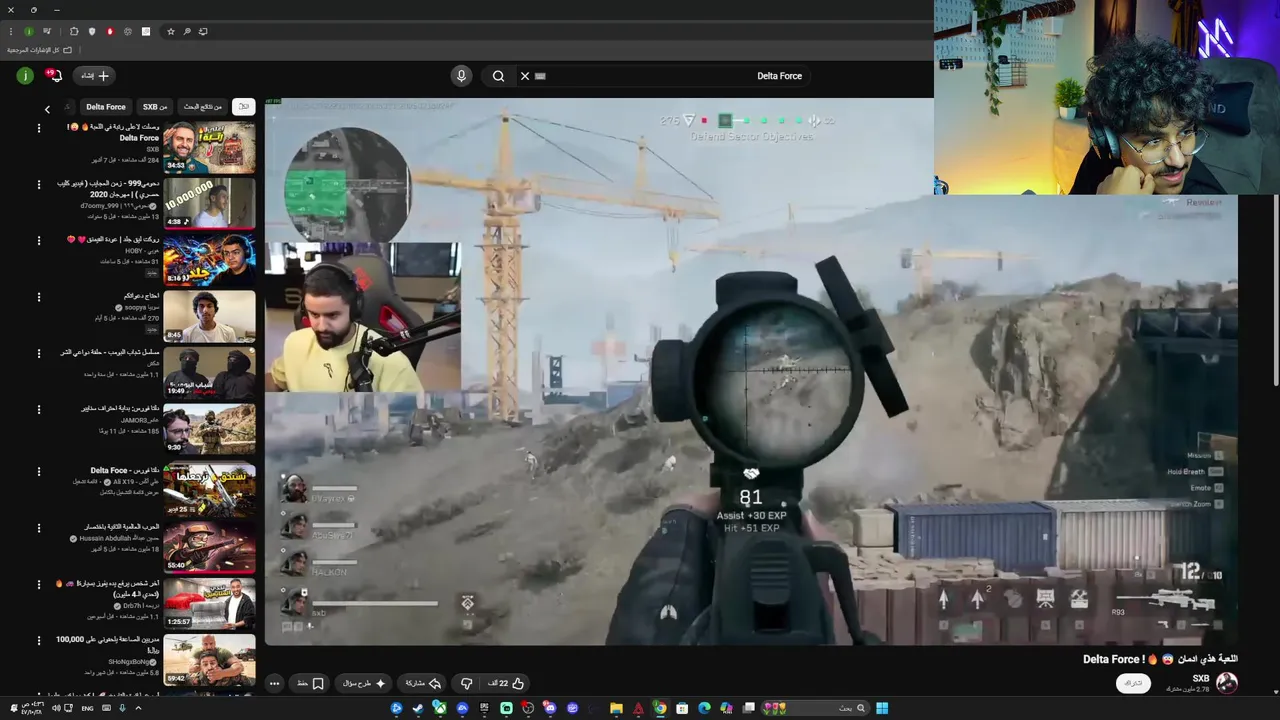The image size is (1280, 720).
Task: Open options for the 19:49 masked men video
Action: click(39, 353)
